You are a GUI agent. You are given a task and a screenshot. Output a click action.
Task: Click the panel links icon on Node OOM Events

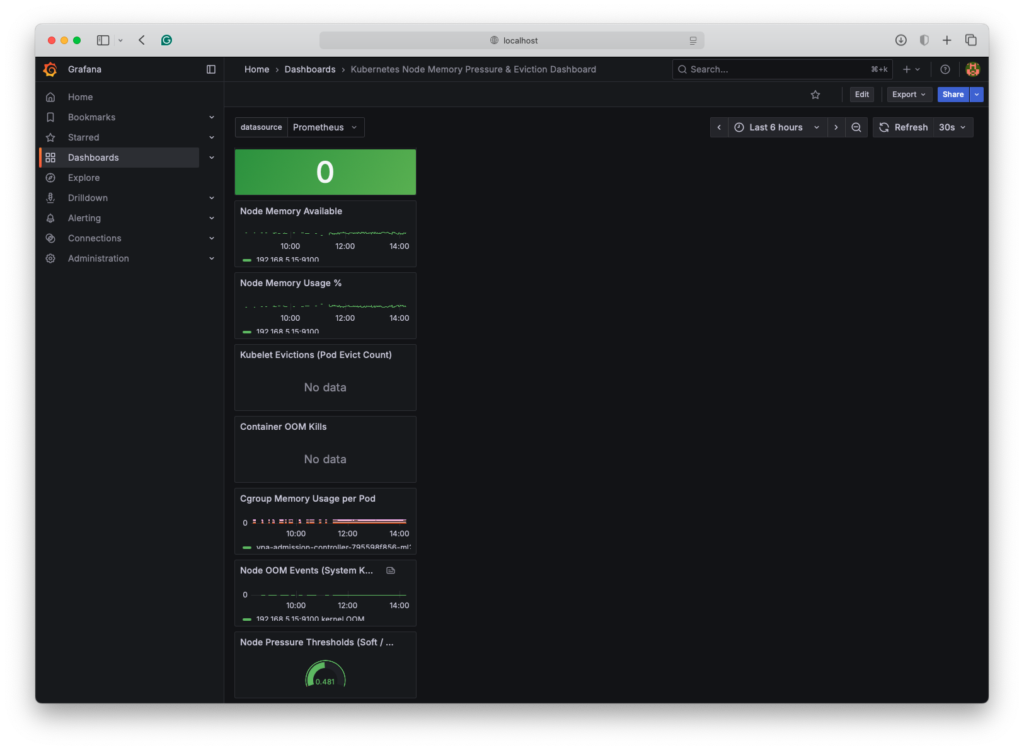tap(390, 570)
